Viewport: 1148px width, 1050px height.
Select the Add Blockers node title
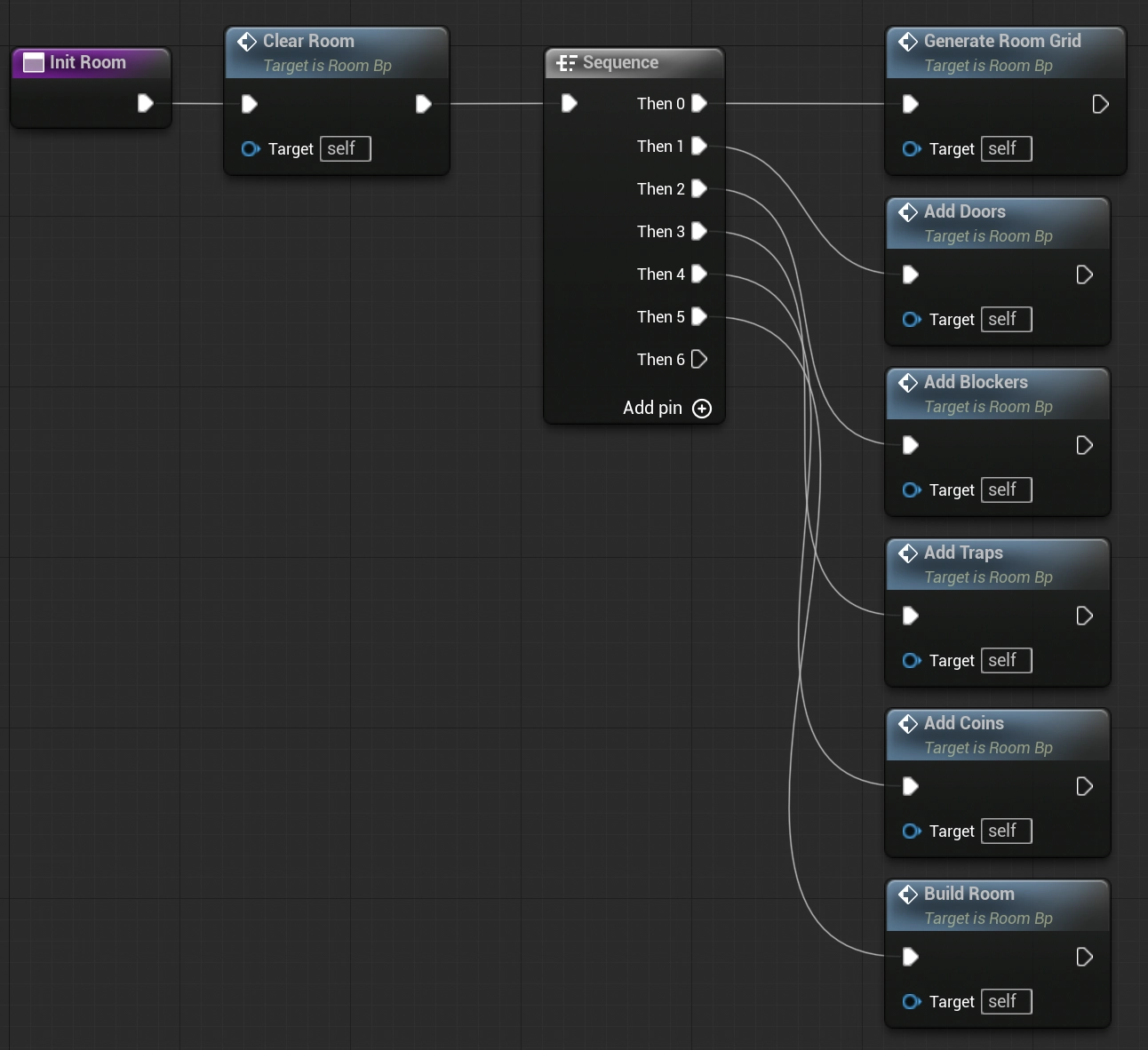[x=975, y=383]
